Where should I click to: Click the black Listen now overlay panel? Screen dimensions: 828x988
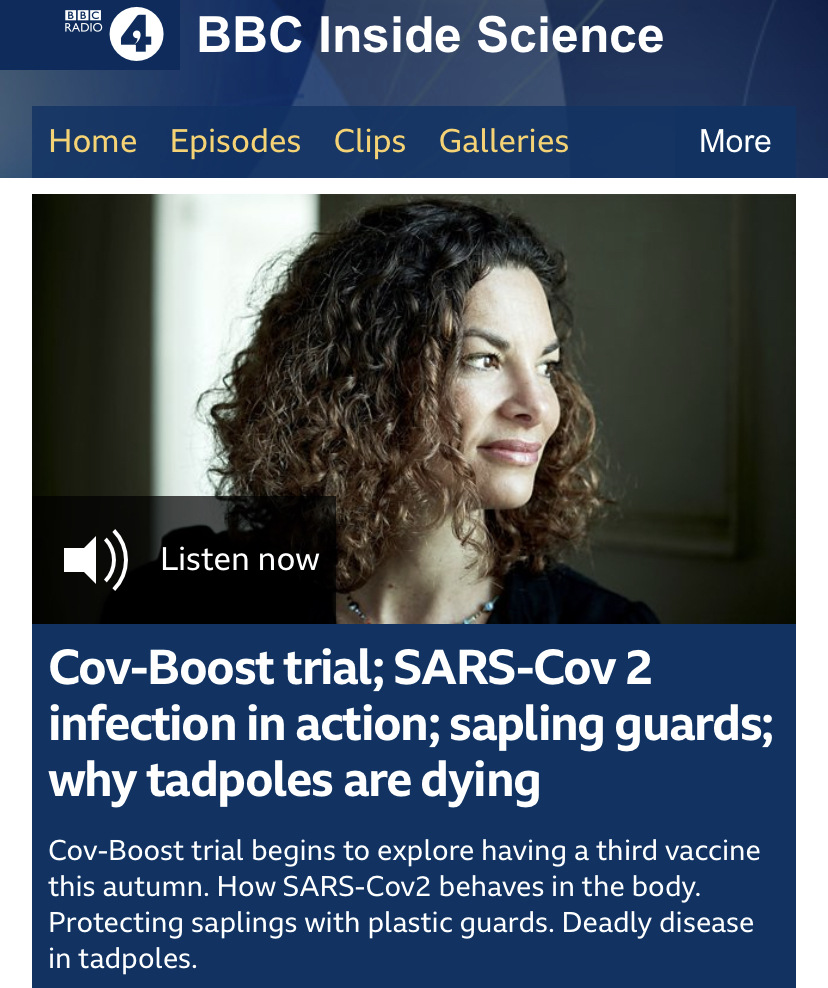click(x=184, y=560)
